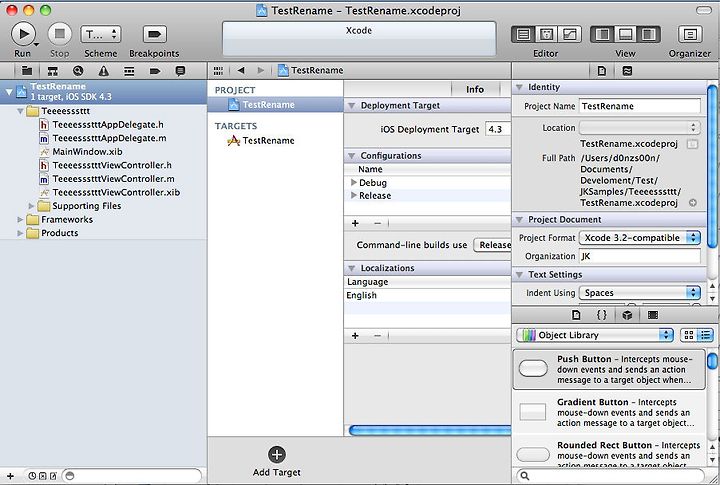Switch to the Standard editor
Screen dimensions: 720x485
click(523, 34)
